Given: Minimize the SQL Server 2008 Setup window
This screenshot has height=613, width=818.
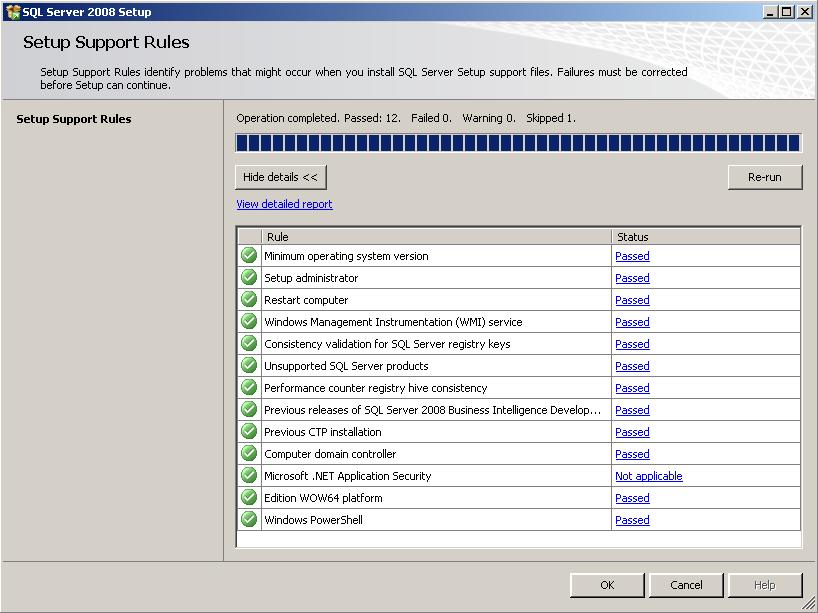Looking at the screenshot, I should 769,11.
